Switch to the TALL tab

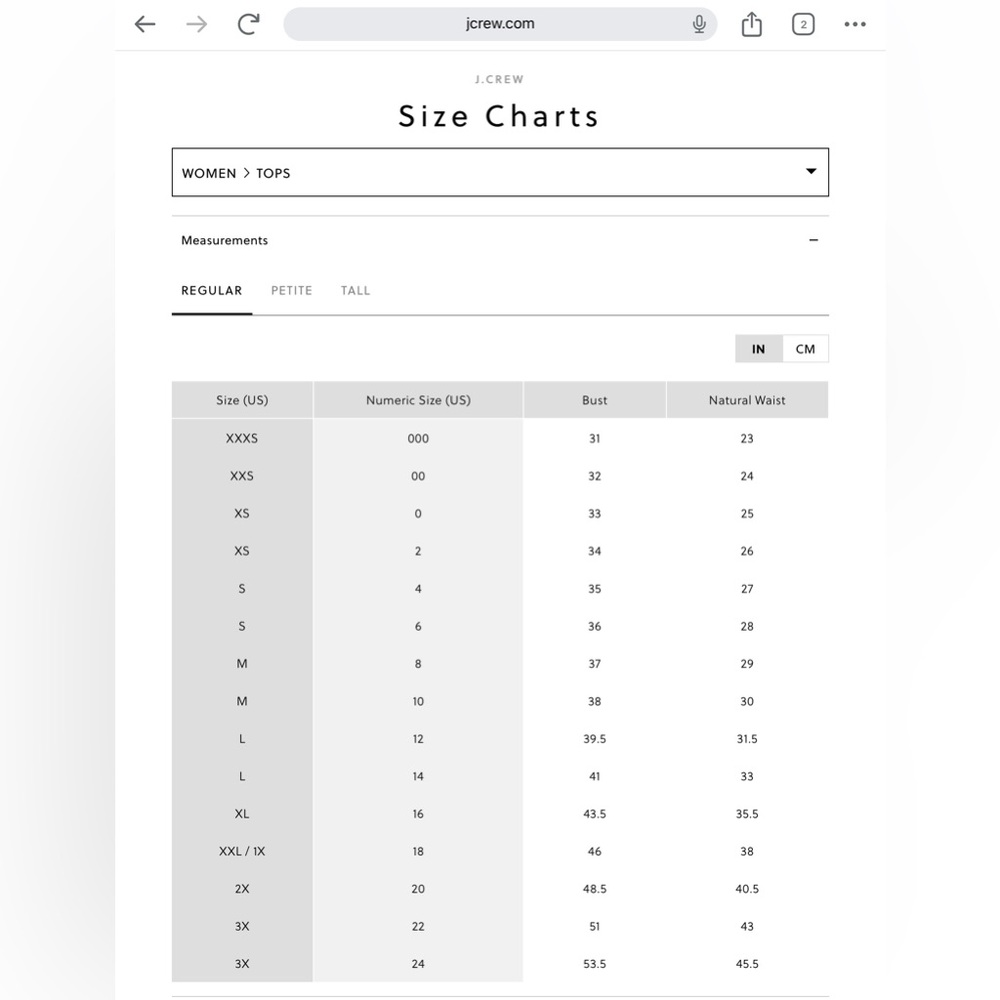[x=355, y=291]
